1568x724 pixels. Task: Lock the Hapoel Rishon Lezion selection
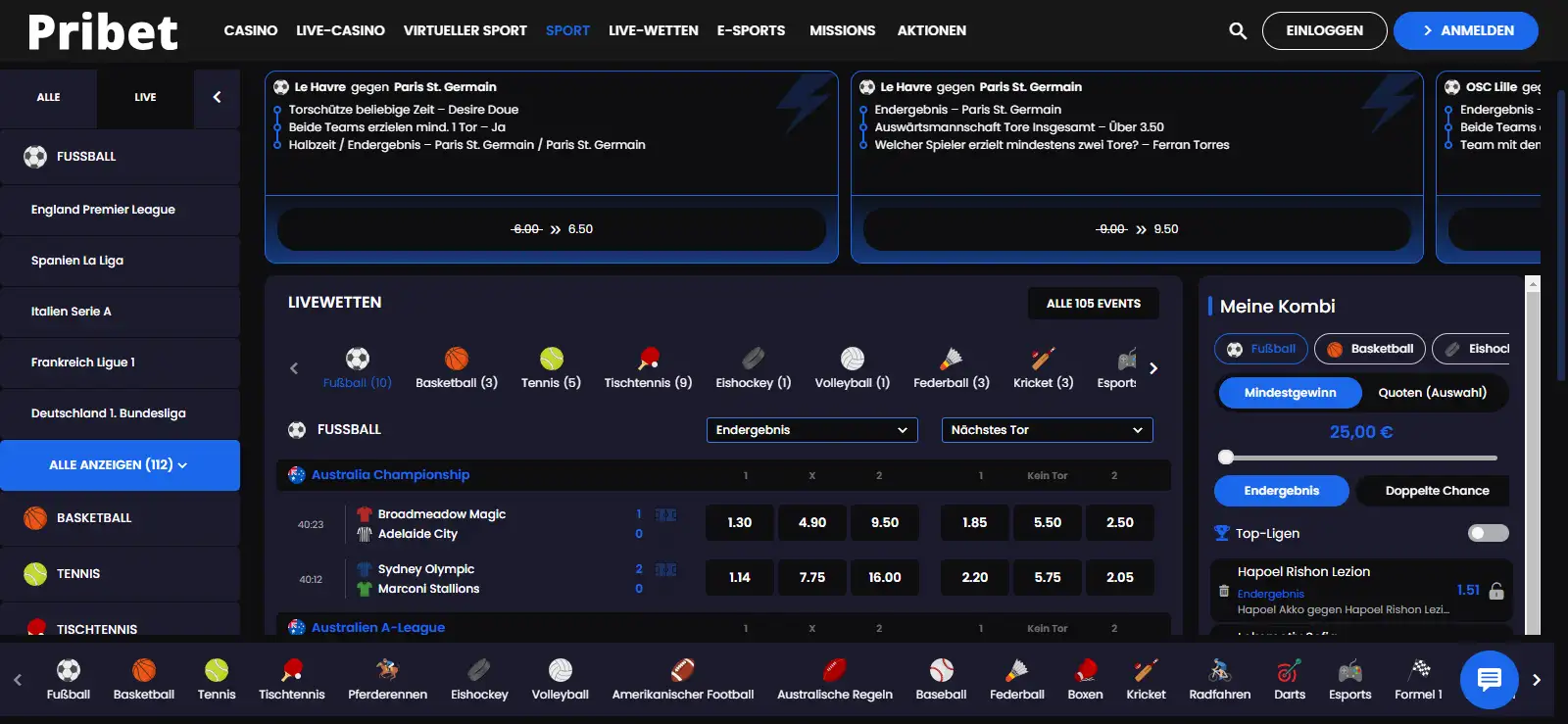point(1496,591)
